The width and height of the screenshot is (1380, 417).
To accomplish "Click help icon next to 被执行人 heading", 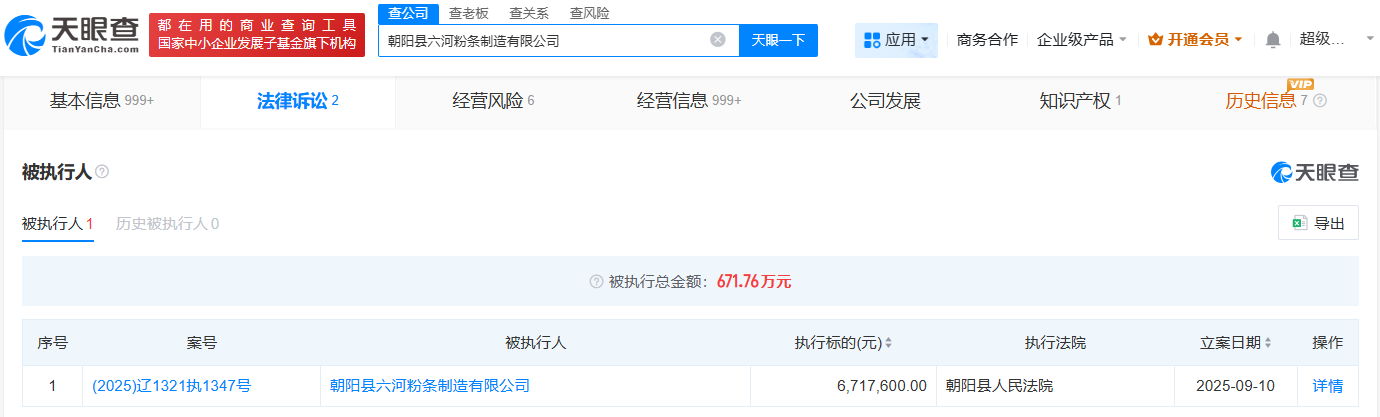I will (x=102, y=172).
